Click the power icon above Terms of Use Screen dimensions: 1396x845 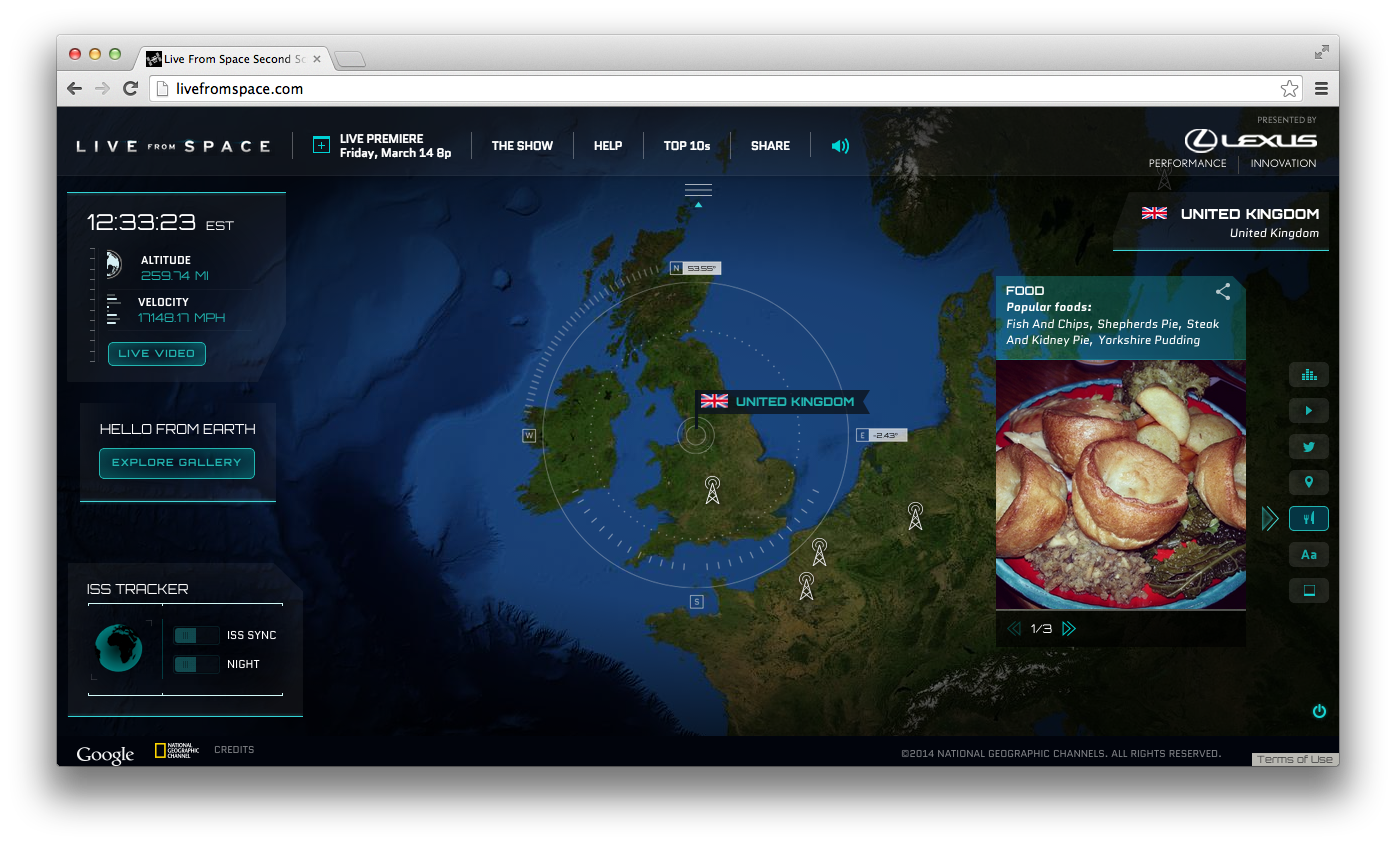(x=1319, y=711)
